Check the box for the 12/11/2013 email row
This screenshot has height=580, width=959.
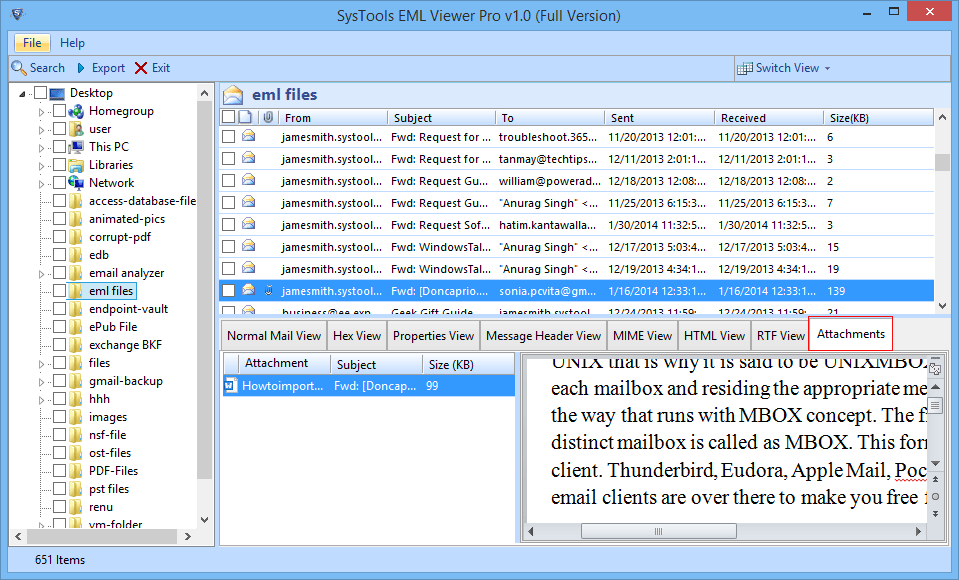point(228,158)
